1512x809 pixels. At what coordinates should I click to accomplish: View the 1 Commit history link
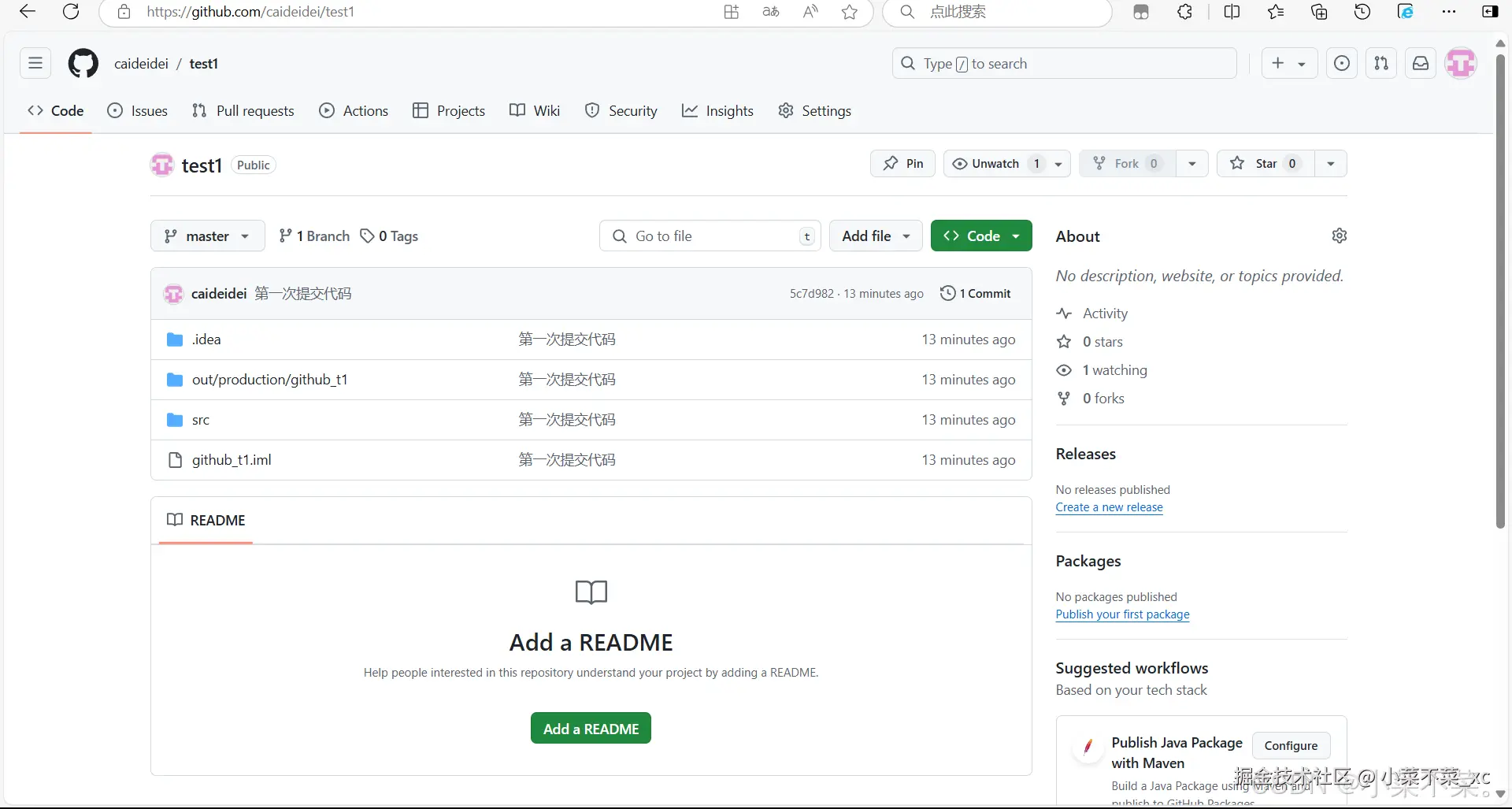pos(976,294)
